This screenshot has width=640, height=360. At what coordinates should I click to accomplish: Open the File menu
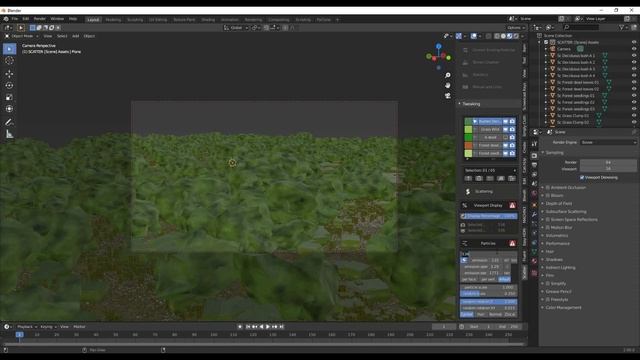pyautogui.click(x=15, y=19)
